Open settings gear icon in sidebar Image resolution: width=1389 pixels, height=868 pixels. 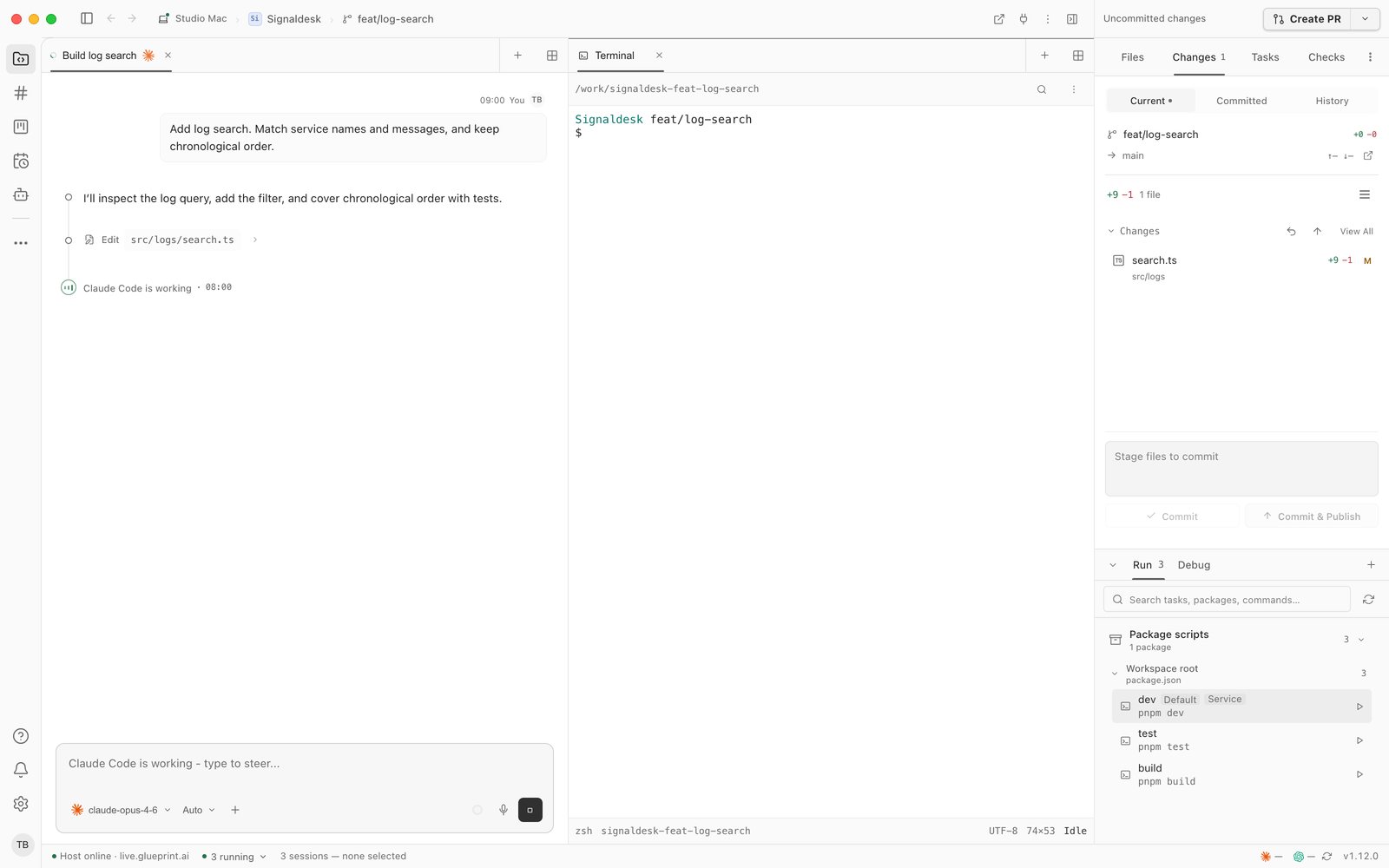[21, 804]
